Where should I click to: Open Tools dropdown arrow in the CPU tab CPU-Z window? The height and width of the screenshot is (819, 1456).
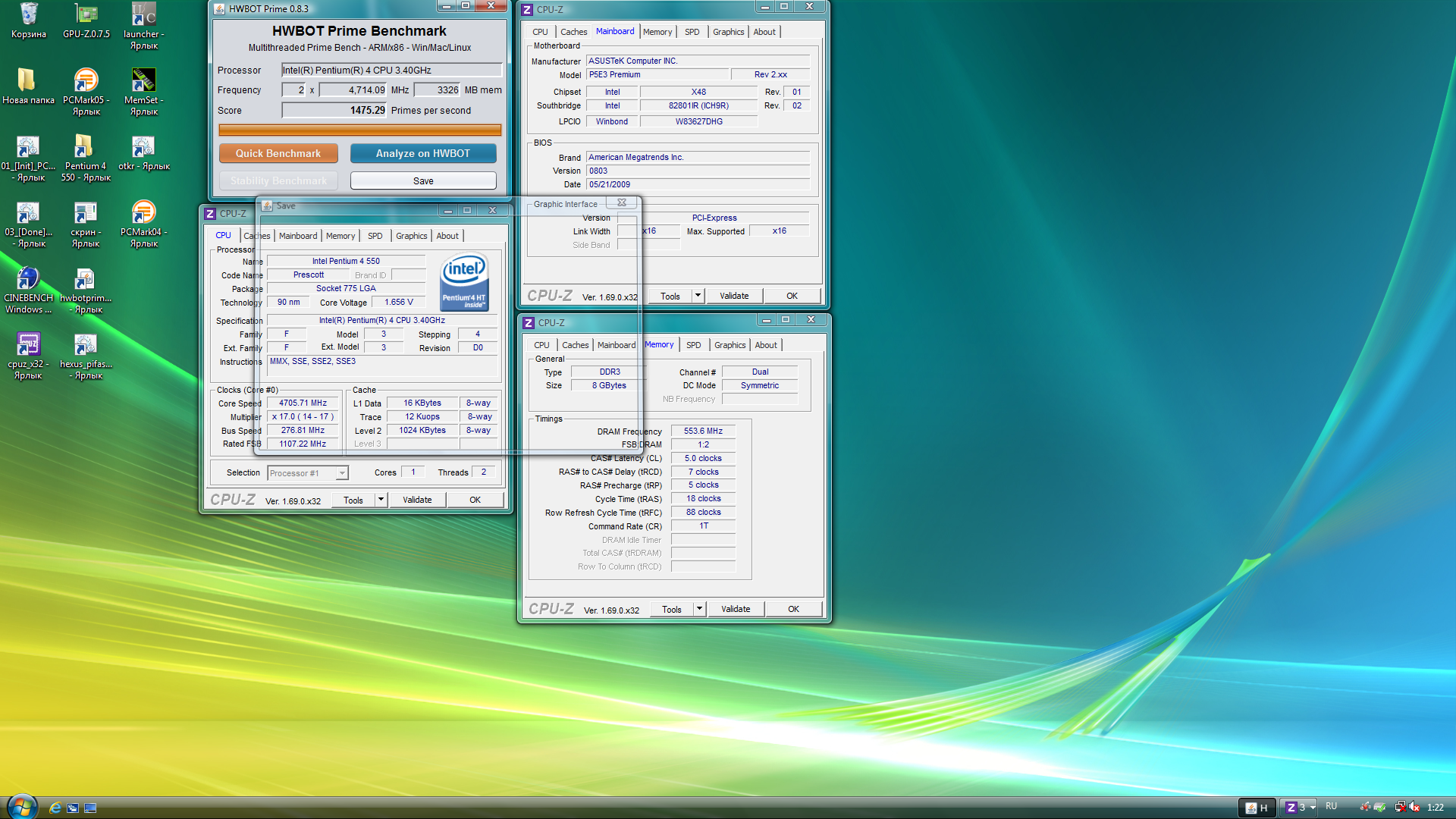click(x=381, y=500)
